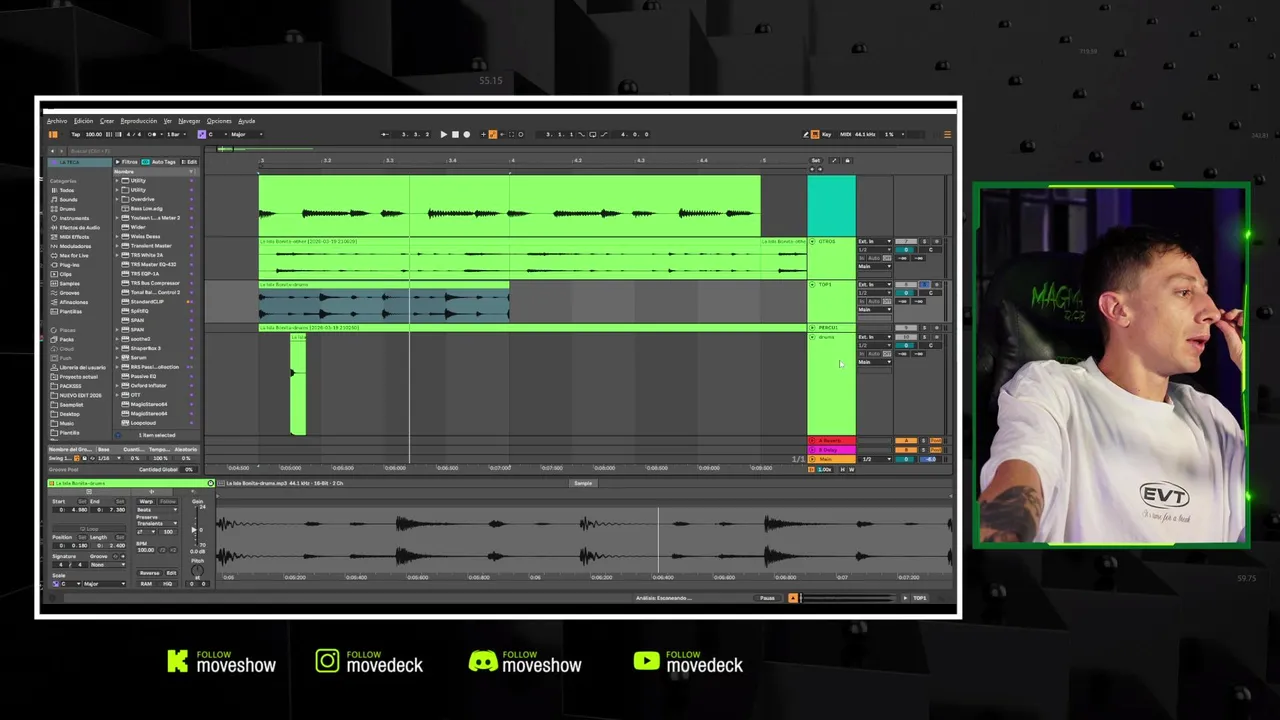1280x720 pixels.
Task: Toggle the Loop button in clip view
Action: point(89,529)
